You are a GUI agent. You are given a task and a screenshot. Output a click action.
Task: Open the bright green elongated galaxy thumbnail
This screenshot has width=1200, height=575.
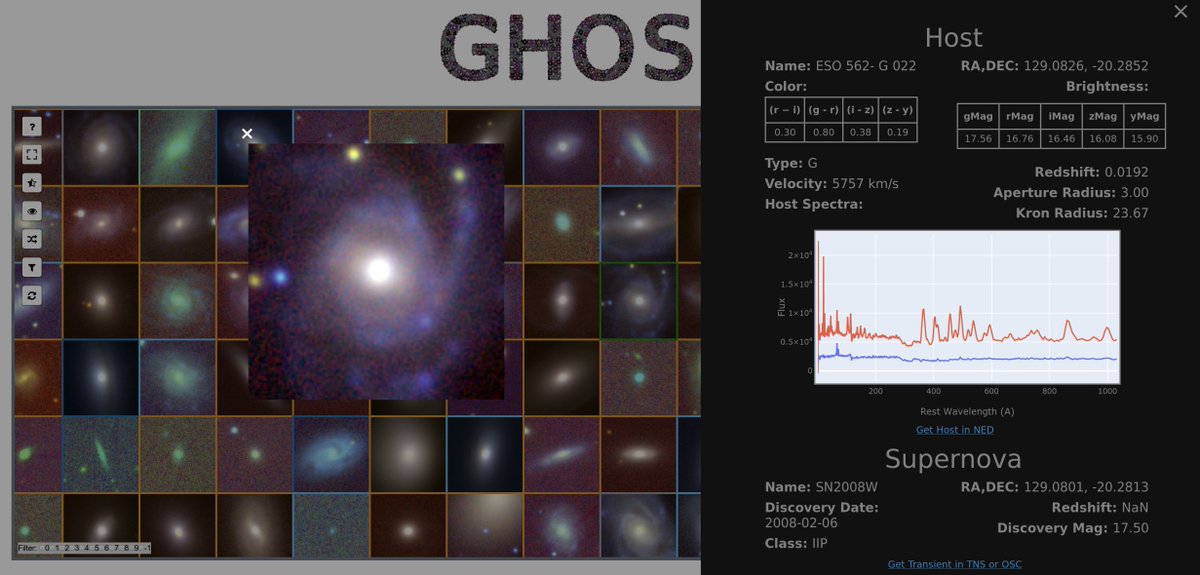coord(178,146)
